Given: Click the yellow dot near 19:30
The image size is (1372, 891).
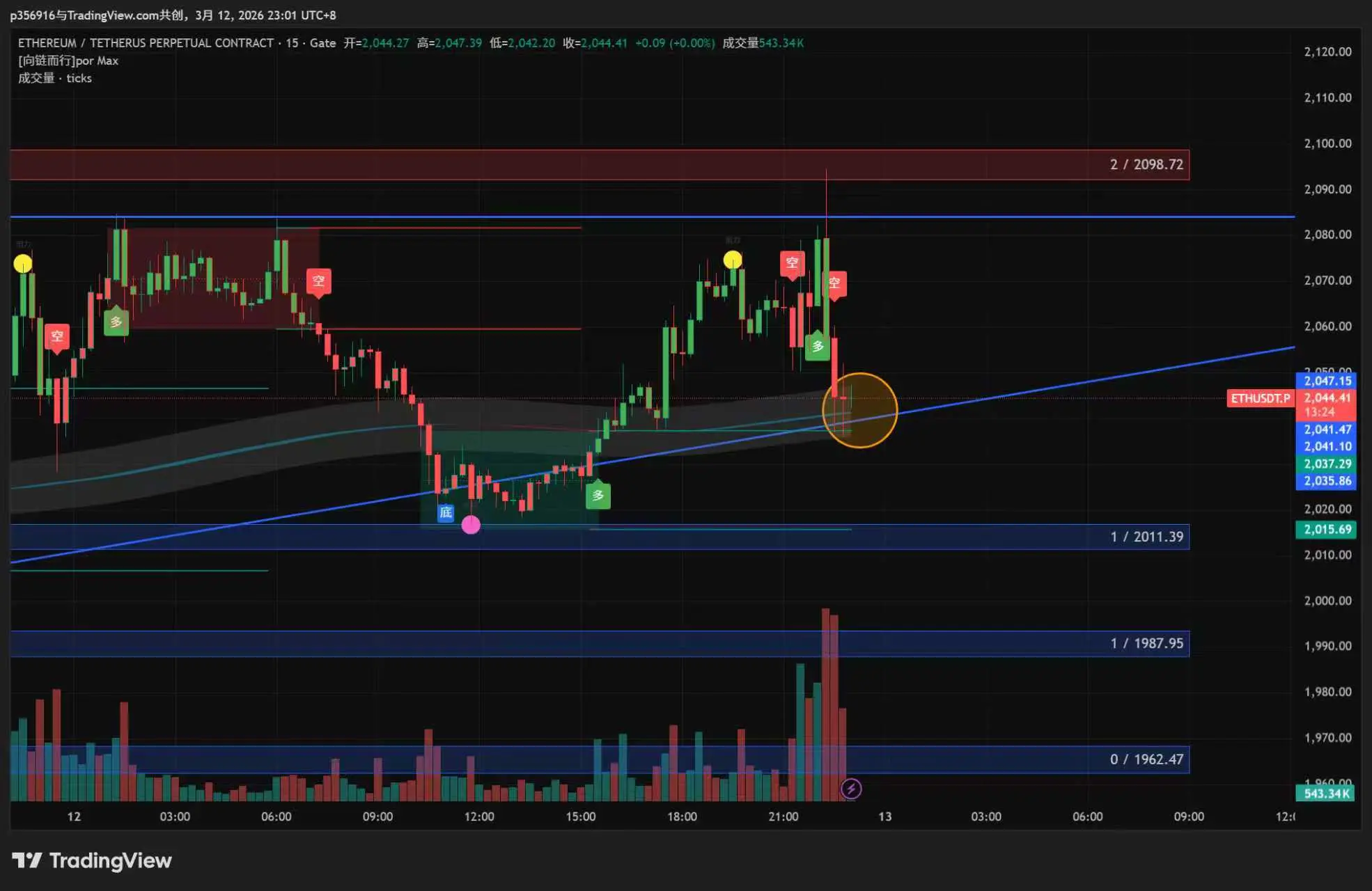Looking at the screenshot, I should 732,260.
